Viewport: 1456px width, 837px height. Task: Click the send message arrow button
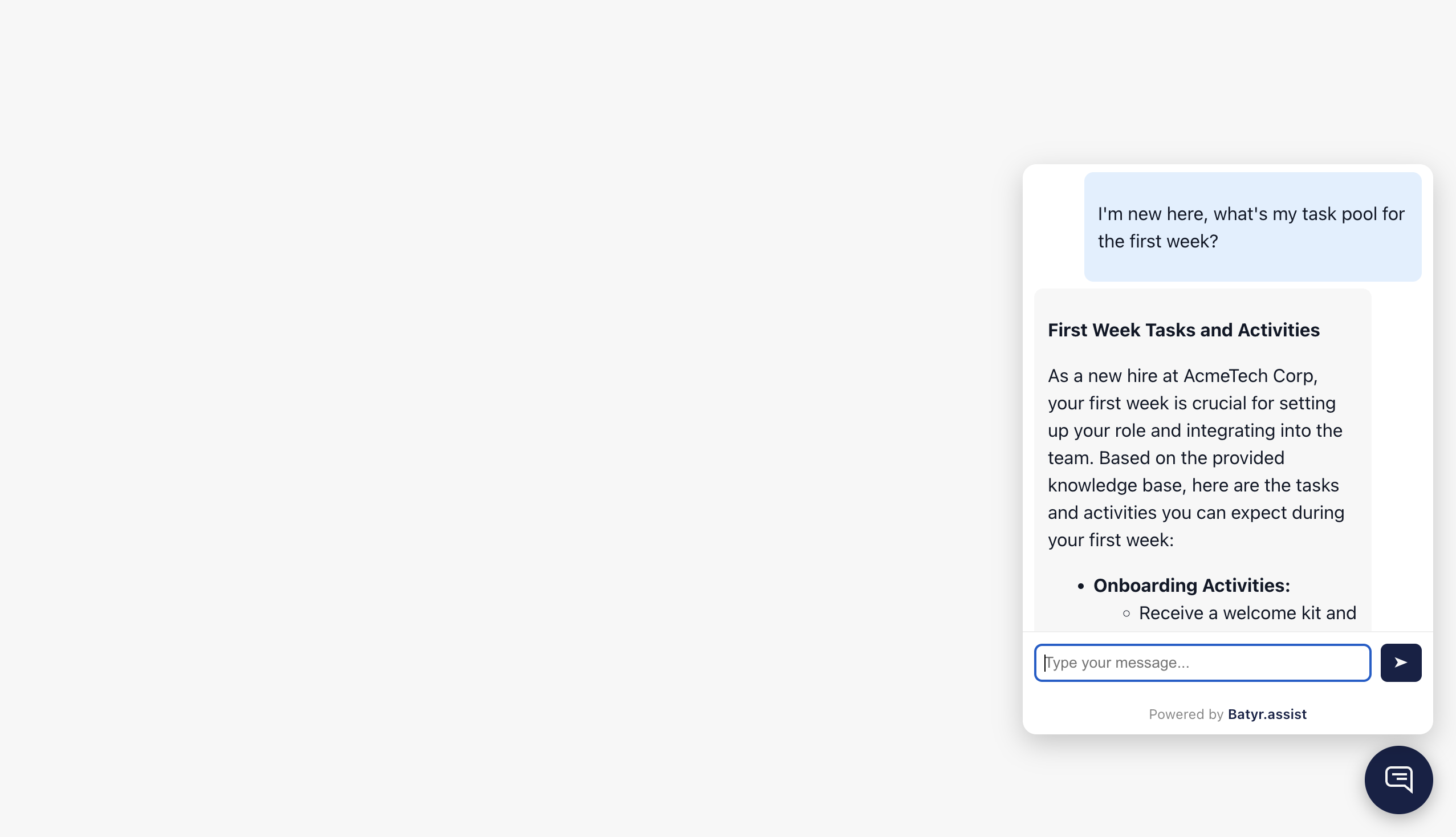1400,663
